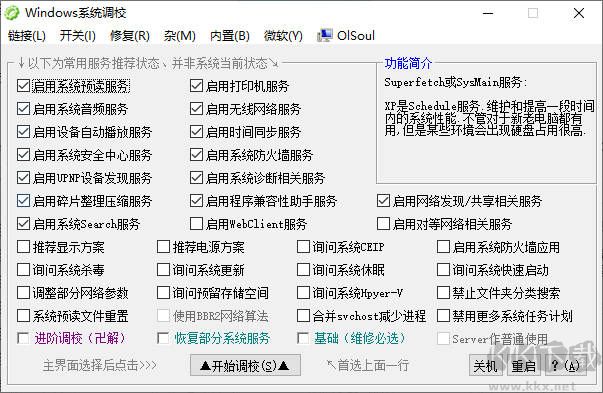Open the 微软(Y) menu
Screen dimensions: 603x393
tap(283, 36)
